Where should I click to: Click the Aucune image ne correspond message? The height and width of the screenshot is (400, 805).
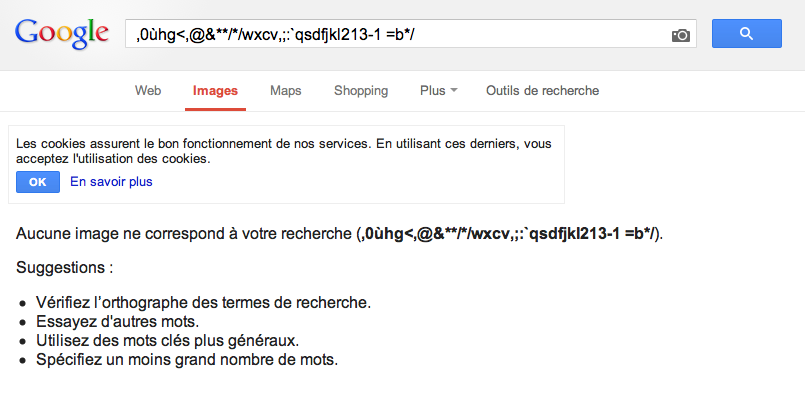(339, 234)
